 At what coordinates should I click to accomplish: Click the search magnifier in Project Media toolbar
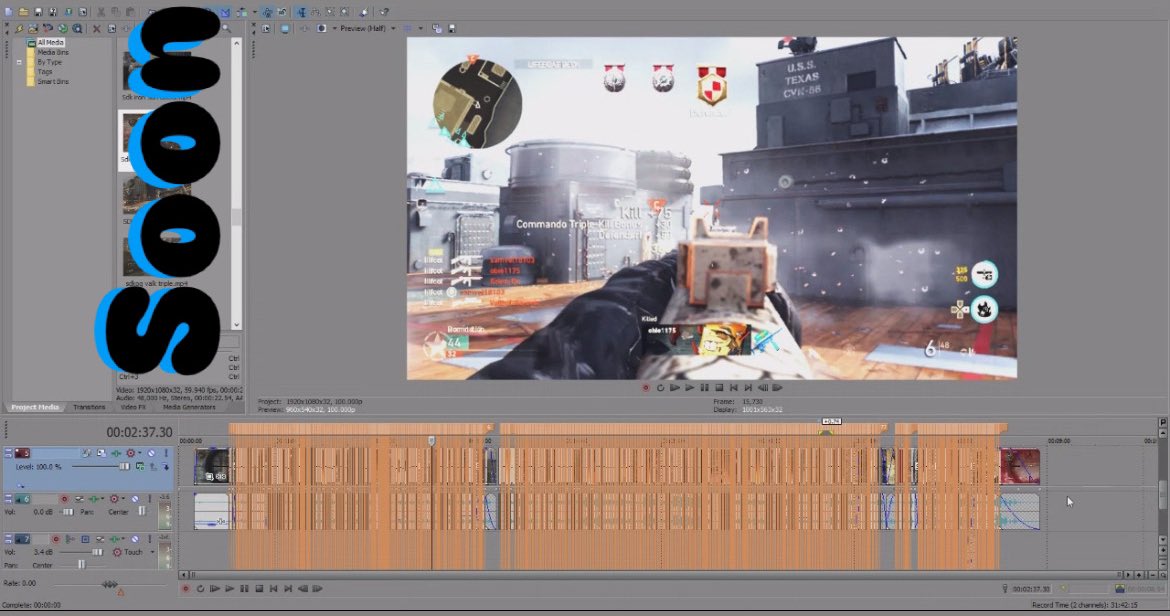(225, 28)
